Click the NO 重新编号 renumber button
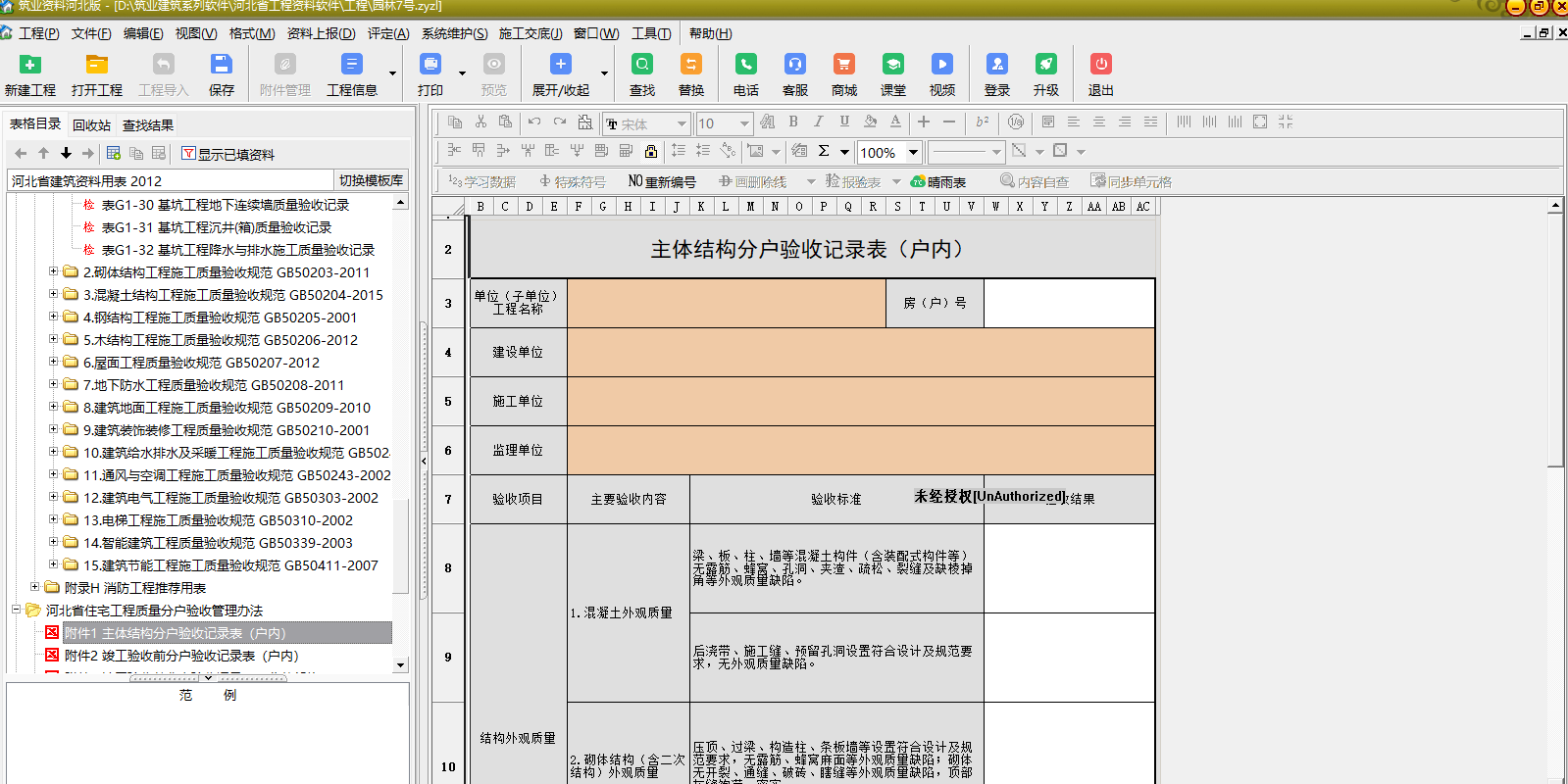Image resolution: width=1568 pixels, height=784 pixels. click(662, 181)
